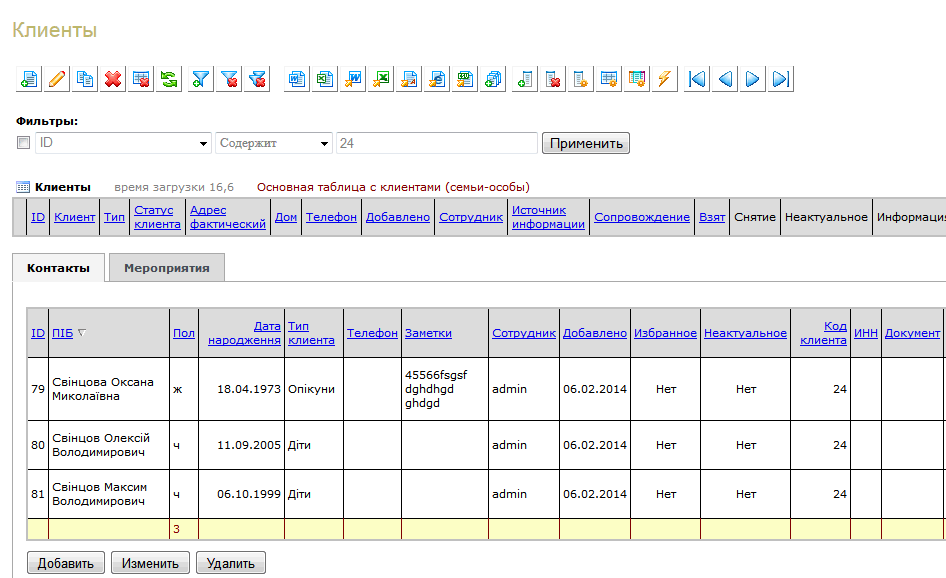Enable the filter checkbox beside ID

tap(23, 143)
